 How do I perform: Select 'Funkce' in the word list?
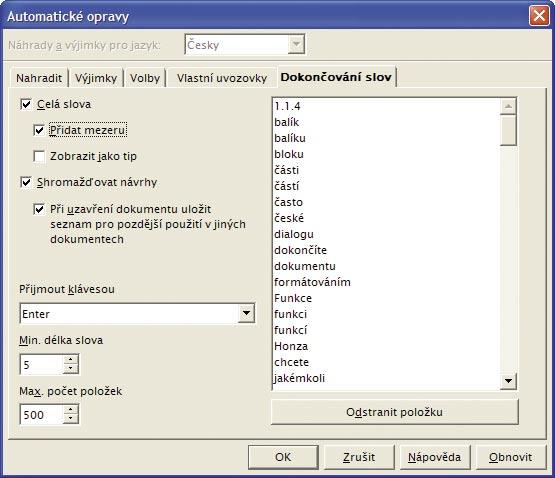click(x=387, y=298)
